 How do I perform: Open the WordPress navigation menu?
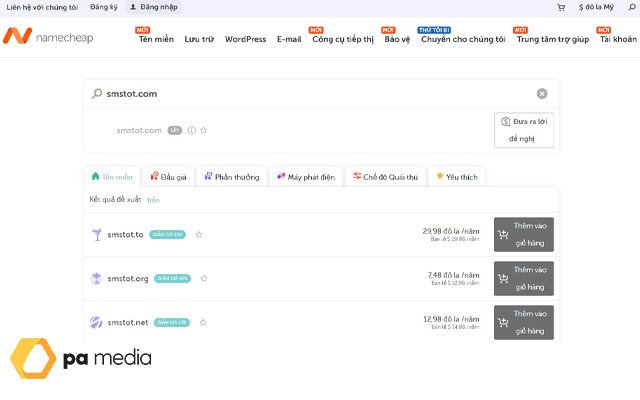(245, 39)
